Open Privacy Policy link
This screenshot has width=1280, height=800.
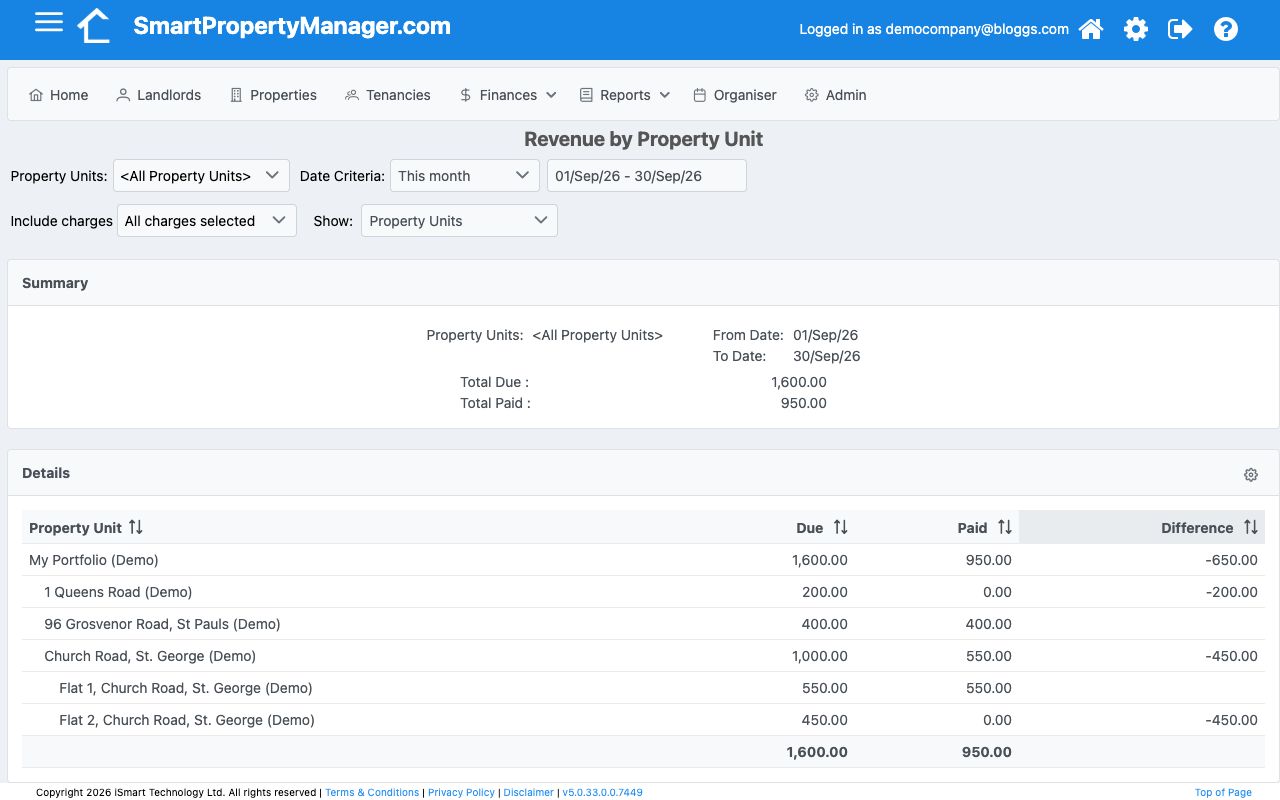pyautogui.click(x=461, y=792)
